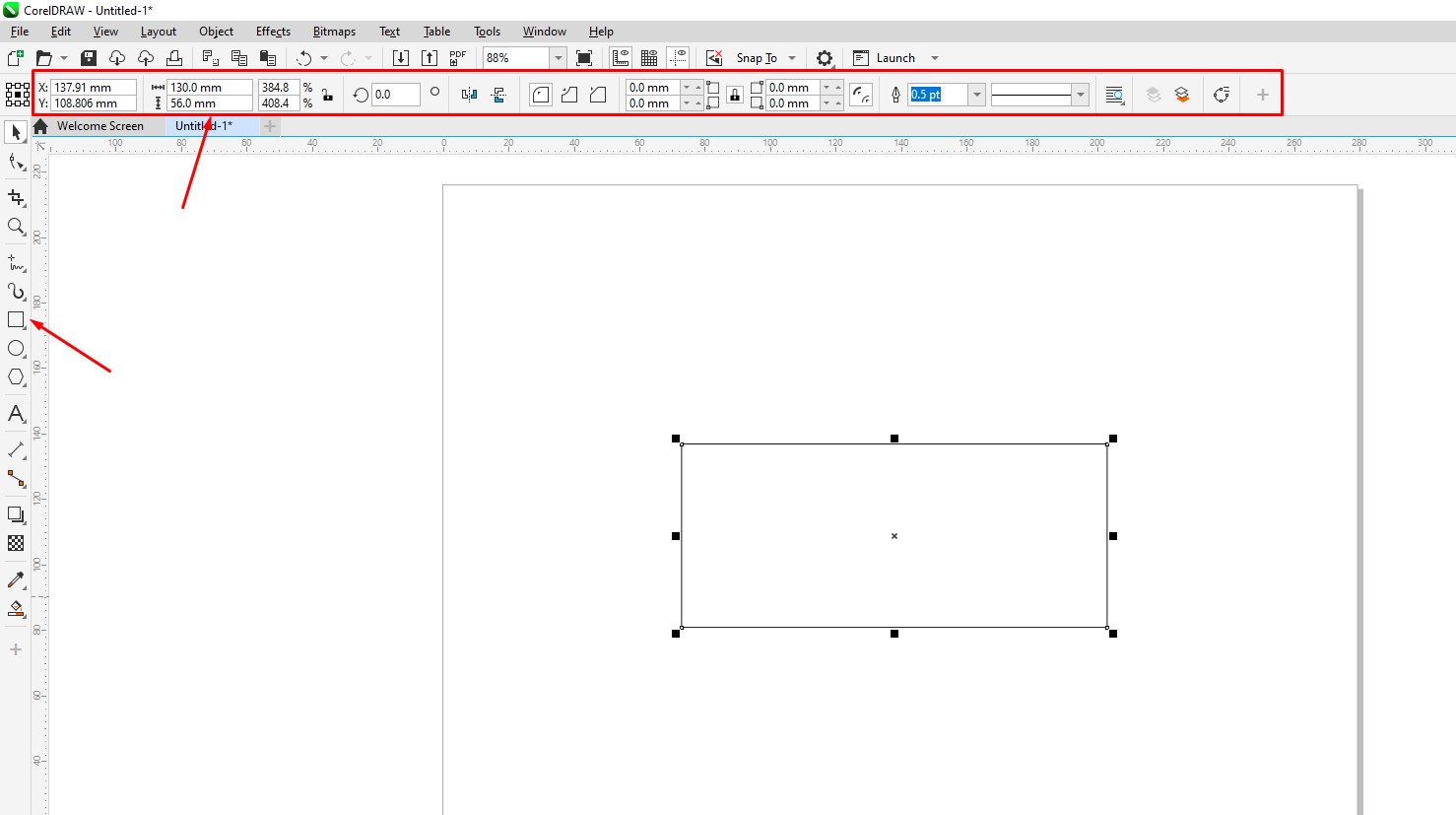Click the rotation angle input field

pyautogui.click(x=395, y=95)
